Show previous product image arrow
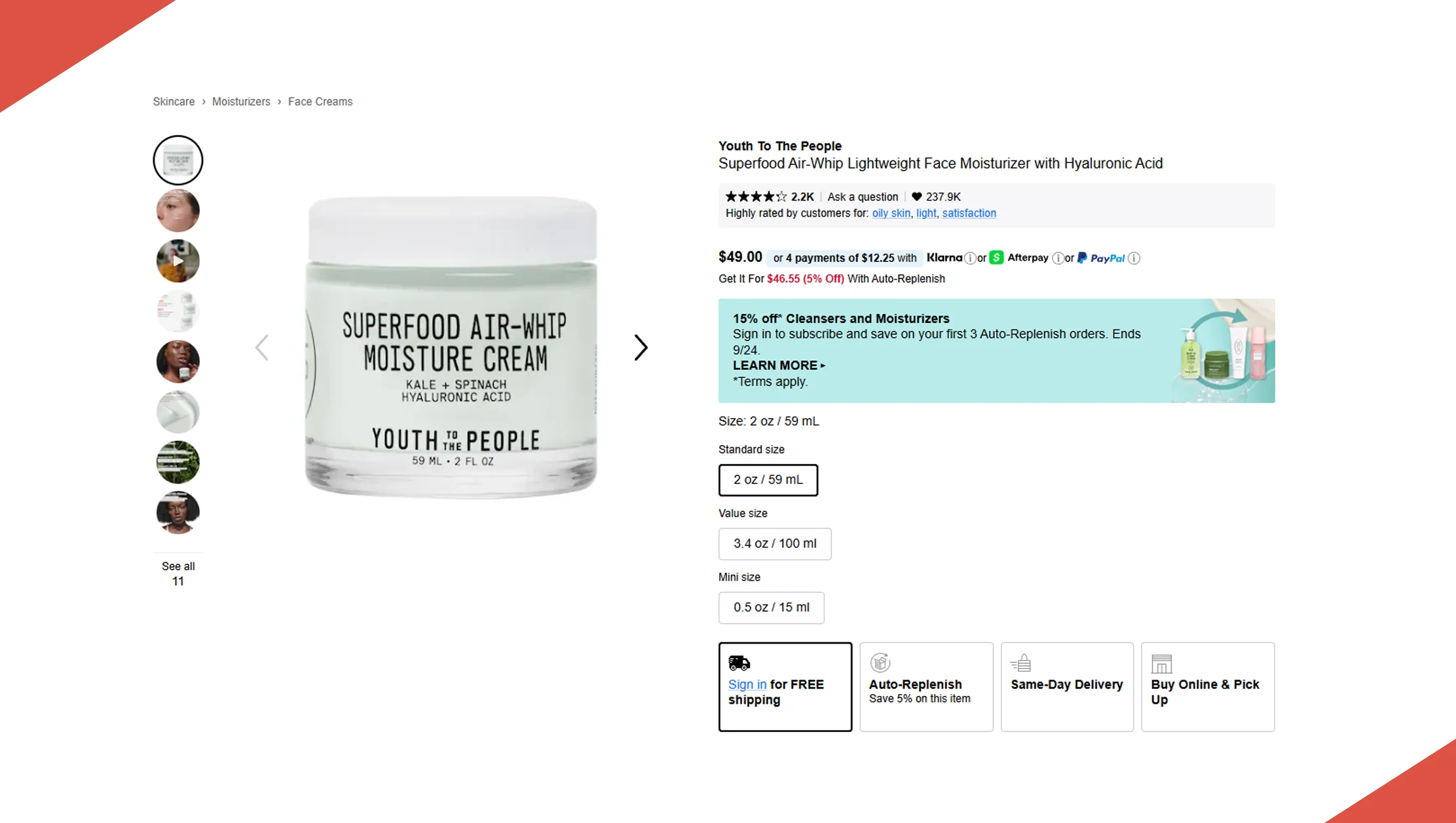 [x=262, y=348]
